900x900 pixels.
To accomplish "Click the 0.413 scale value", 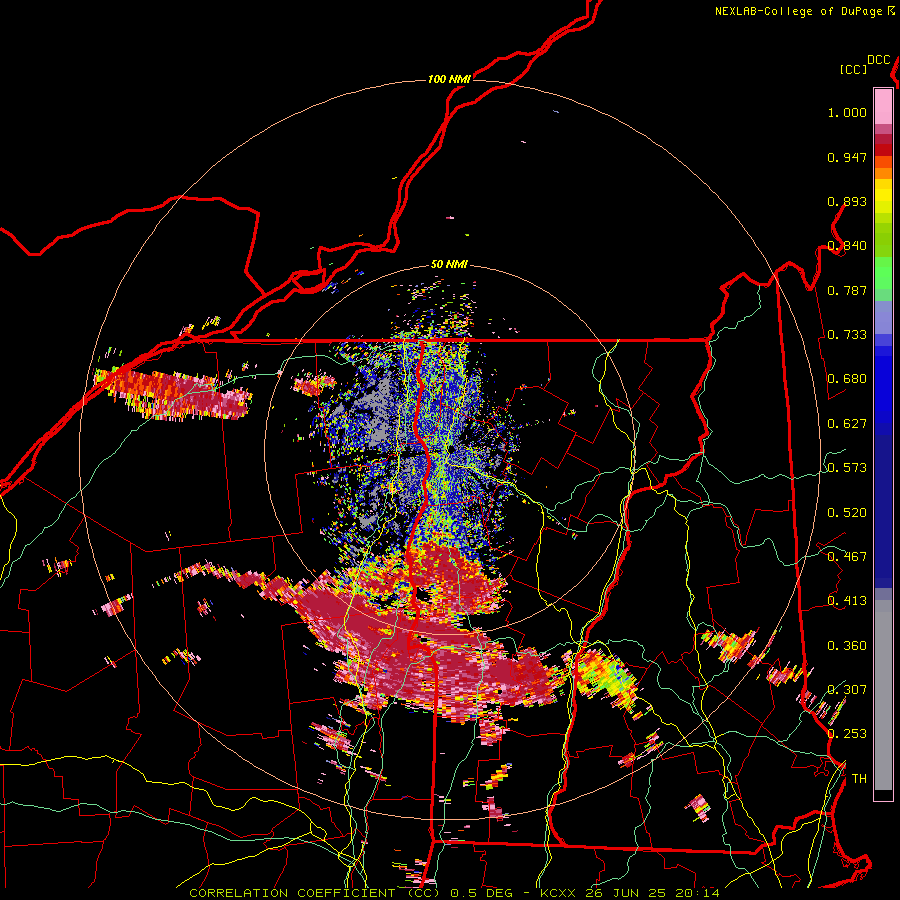I will (x=847, y=601).
